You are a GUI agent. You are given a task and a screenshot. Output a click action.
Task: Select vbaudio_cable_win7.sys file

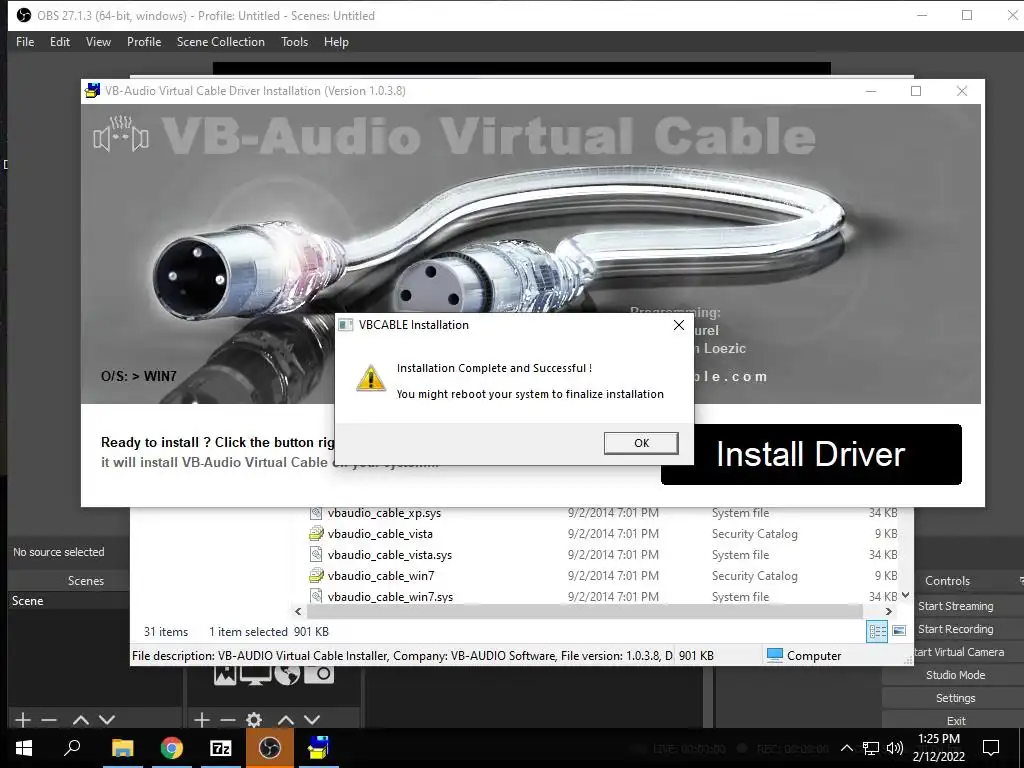tap(390, 596)
